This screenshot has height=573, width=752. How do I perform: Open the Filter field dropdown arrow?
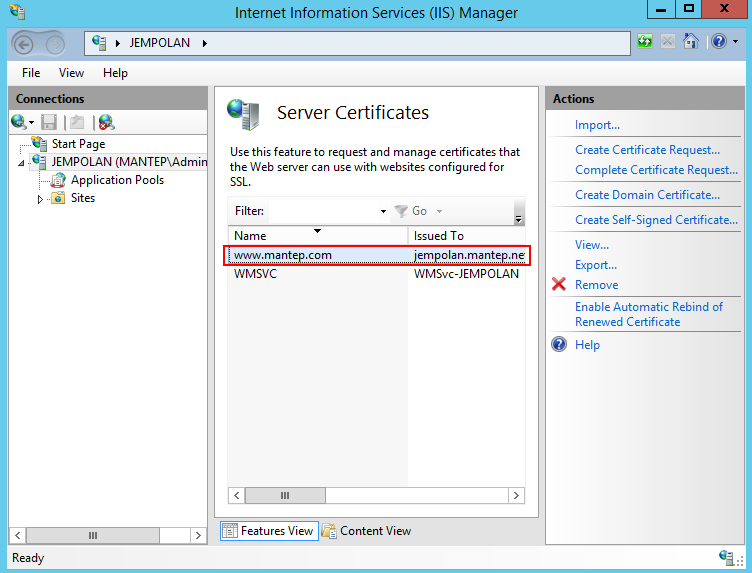pyautogui.click(x=383, y=211)
